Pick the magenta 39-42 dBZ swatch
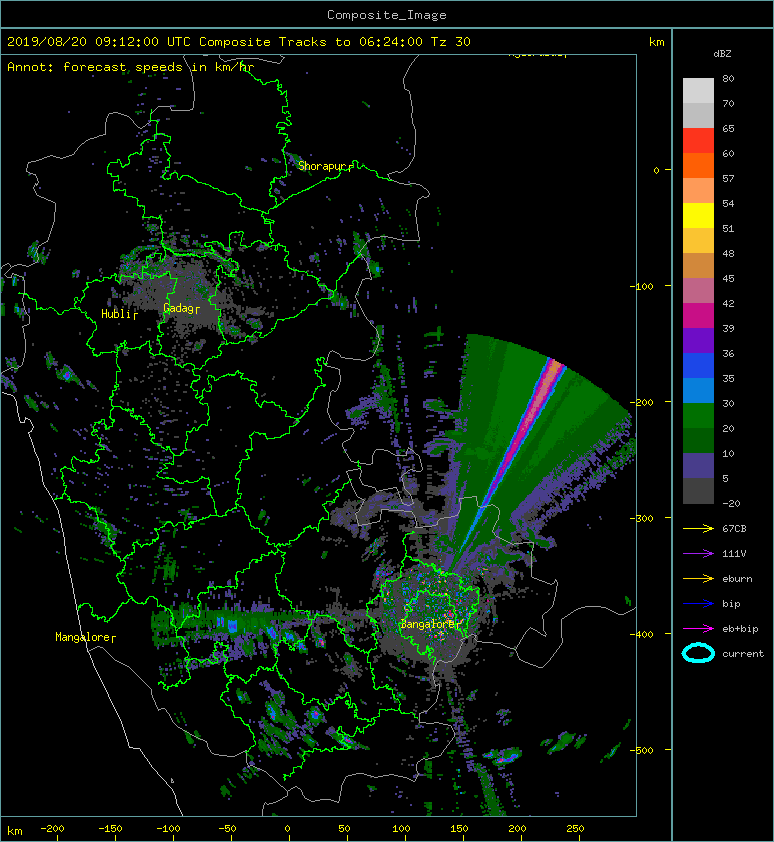774x842 pixels. 698,316
